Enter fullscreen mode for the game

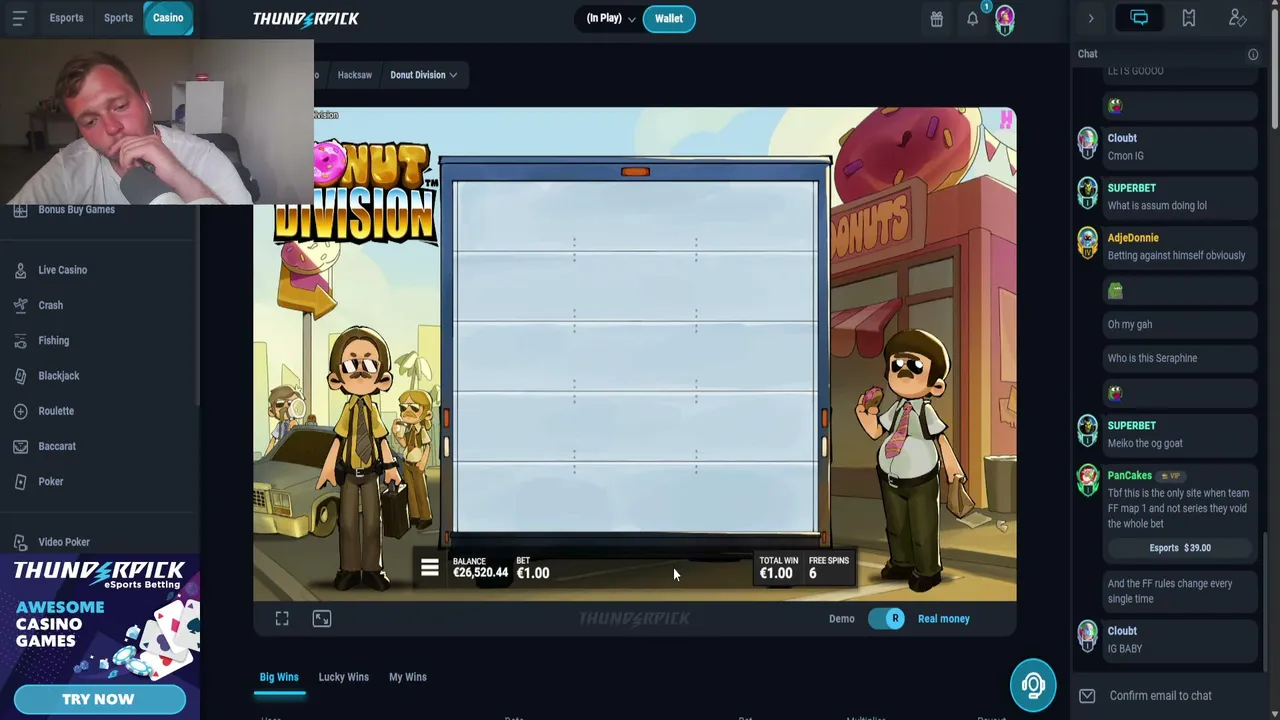pyautogui.click(x=282, y=619)
